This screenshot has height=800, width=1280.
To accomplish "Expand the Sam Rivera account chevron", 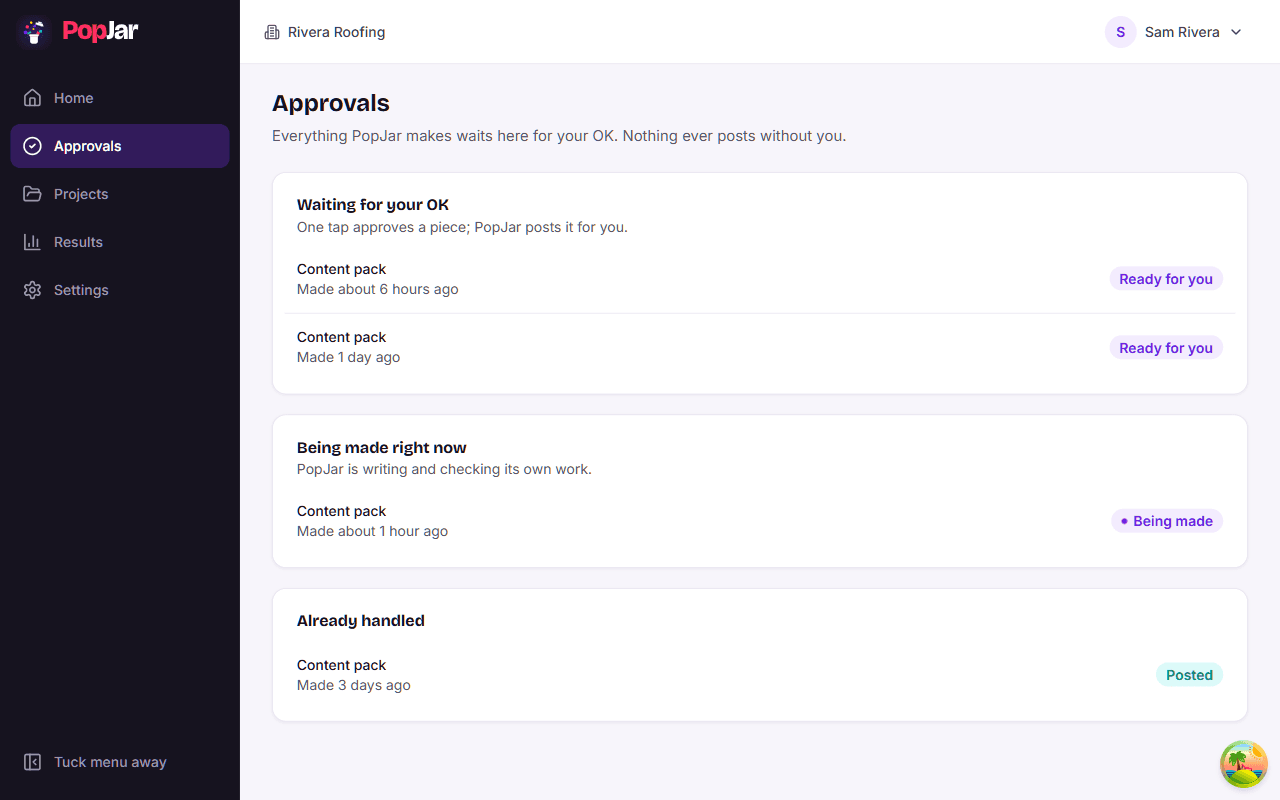I will click(1236, 32).
